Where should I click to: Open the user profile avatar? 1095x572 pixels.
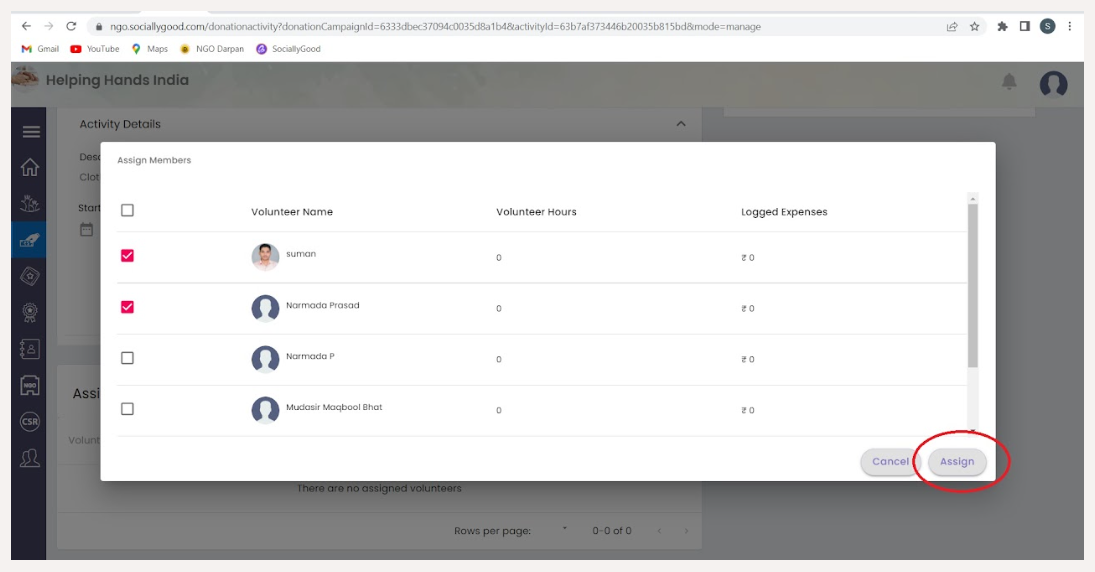pos(1053,84)
